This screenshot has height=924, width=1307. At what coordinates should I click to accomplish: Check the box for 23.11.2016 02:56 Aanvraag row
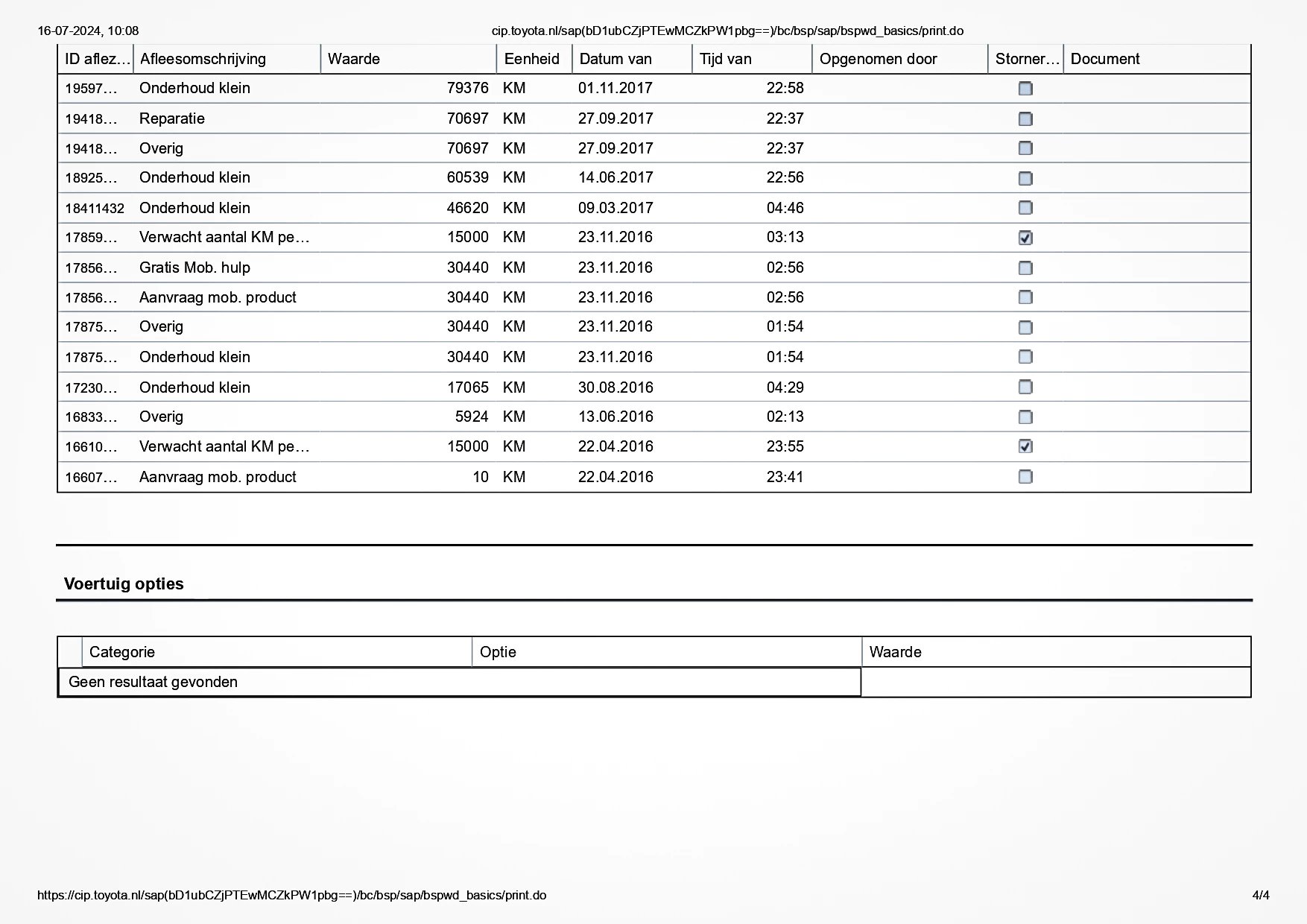(x=1025, y=297)
